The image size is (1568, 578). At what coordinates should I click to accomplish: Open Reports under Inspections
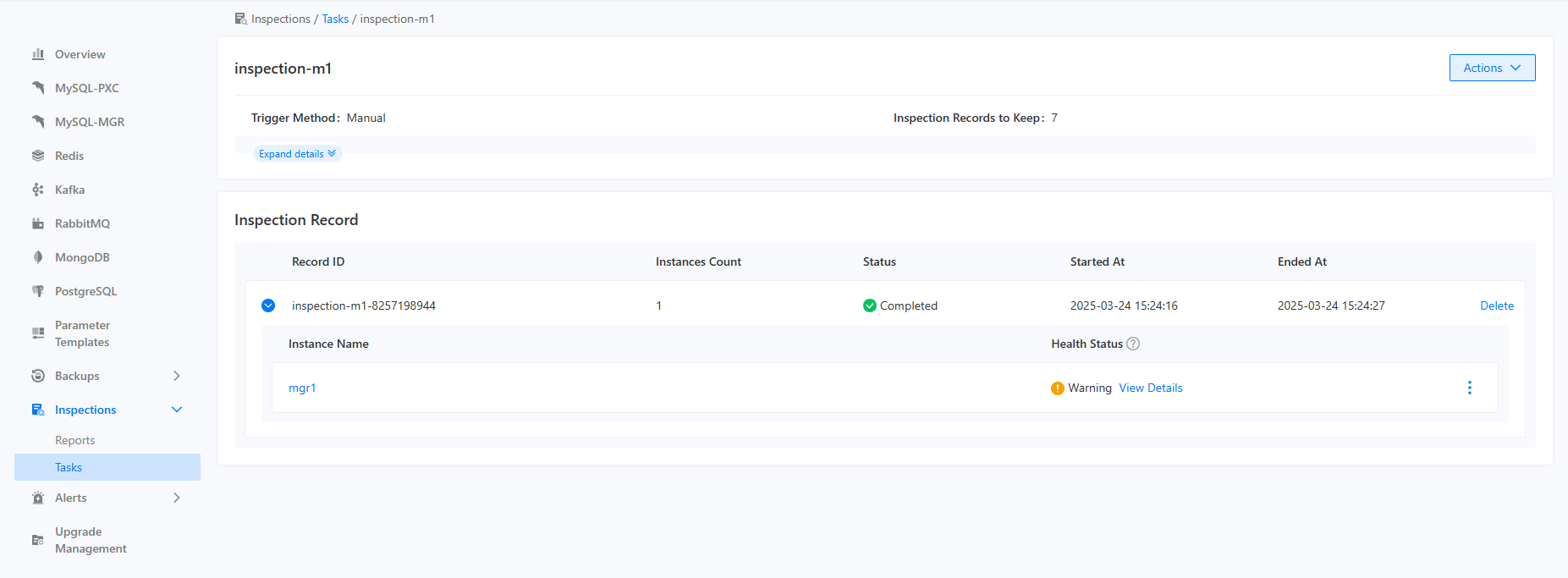coord(74,440)
